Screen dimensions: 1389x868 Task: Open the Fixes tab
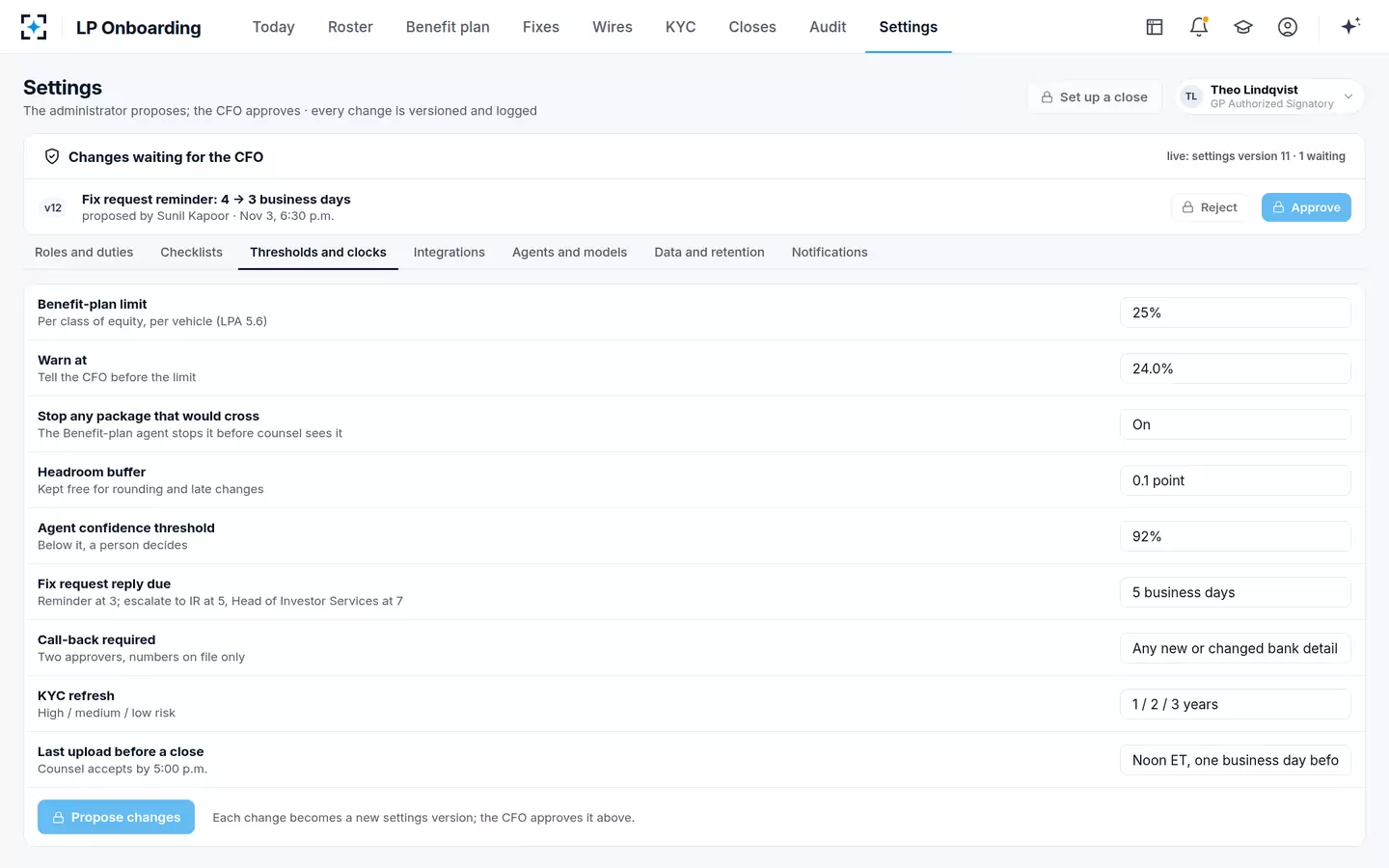click(541, 27)
